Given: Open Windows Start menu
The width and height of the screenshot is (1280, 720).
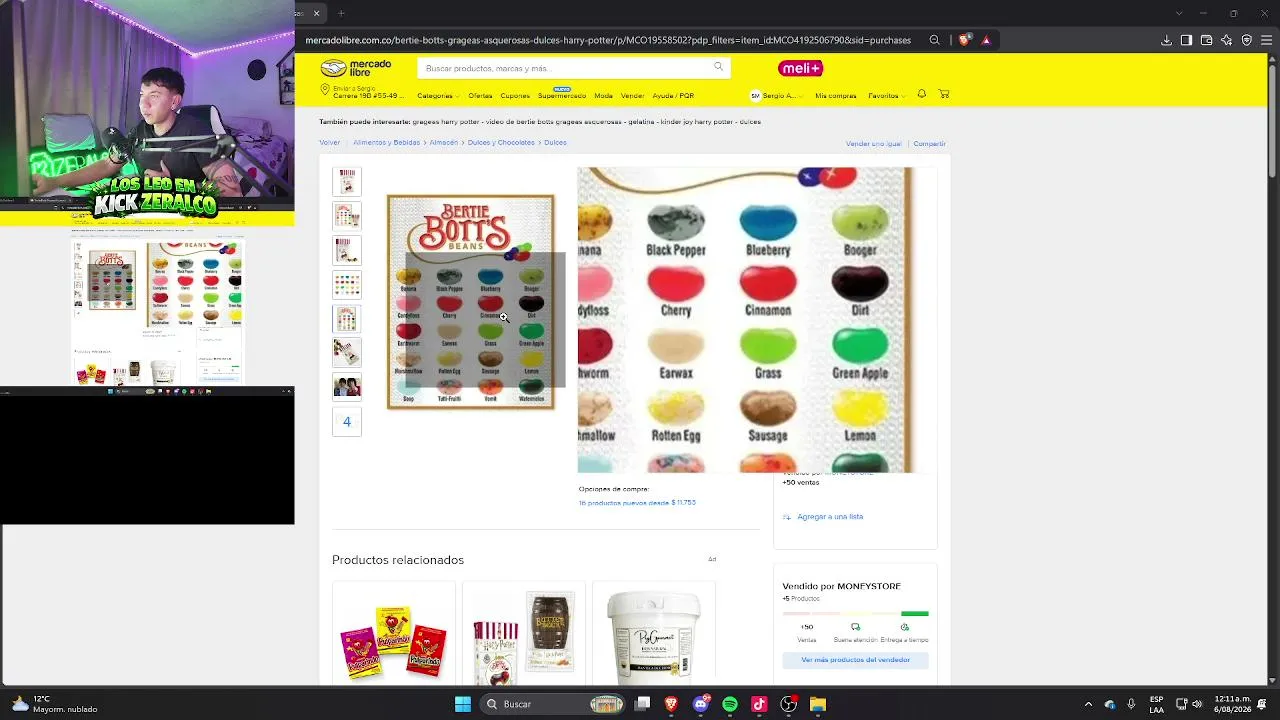Looking at the screenshot, I should [x=463, y=704].
